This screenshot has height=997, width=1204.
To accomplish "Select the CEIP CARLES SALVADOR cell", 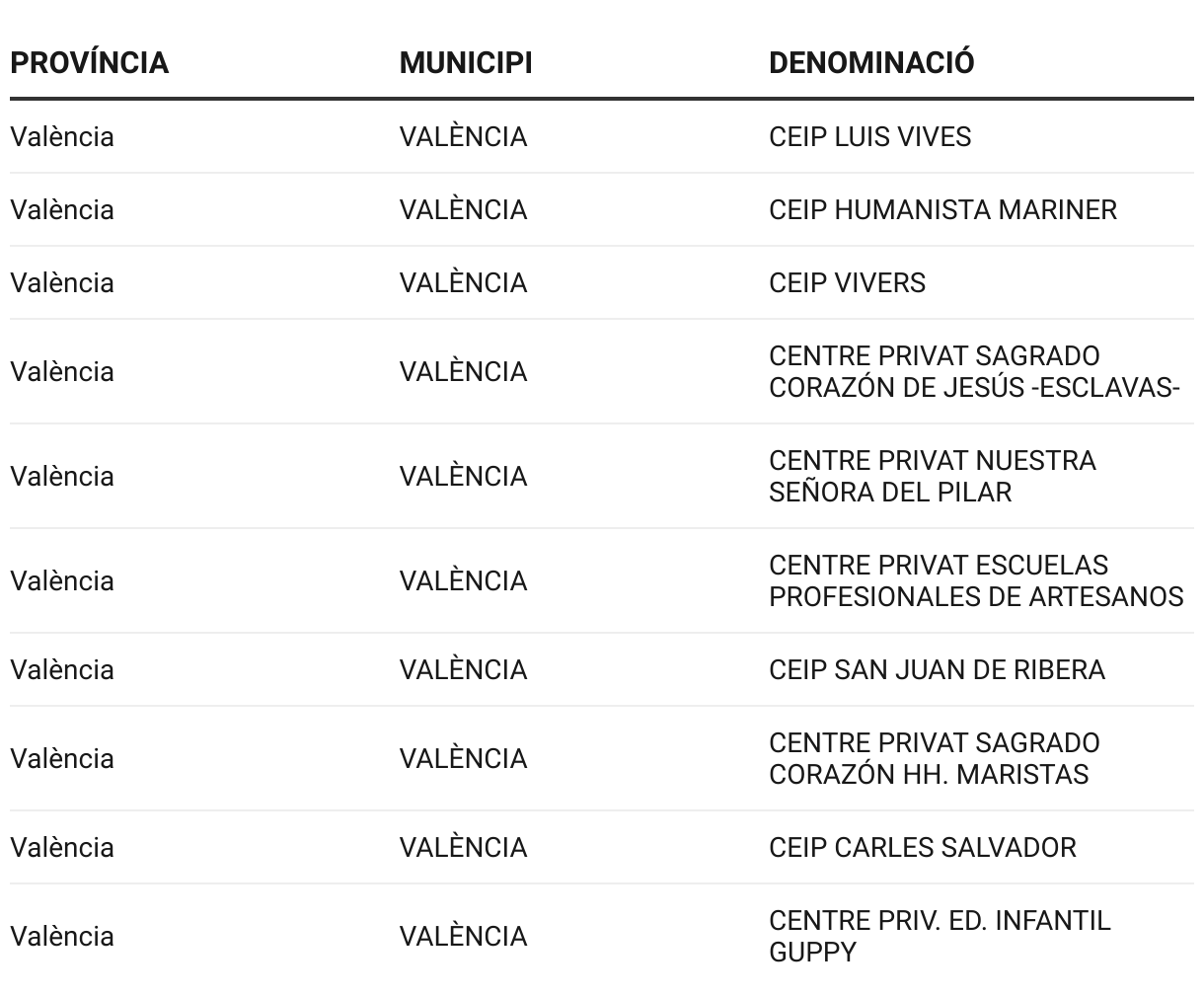I will [922, 847].
